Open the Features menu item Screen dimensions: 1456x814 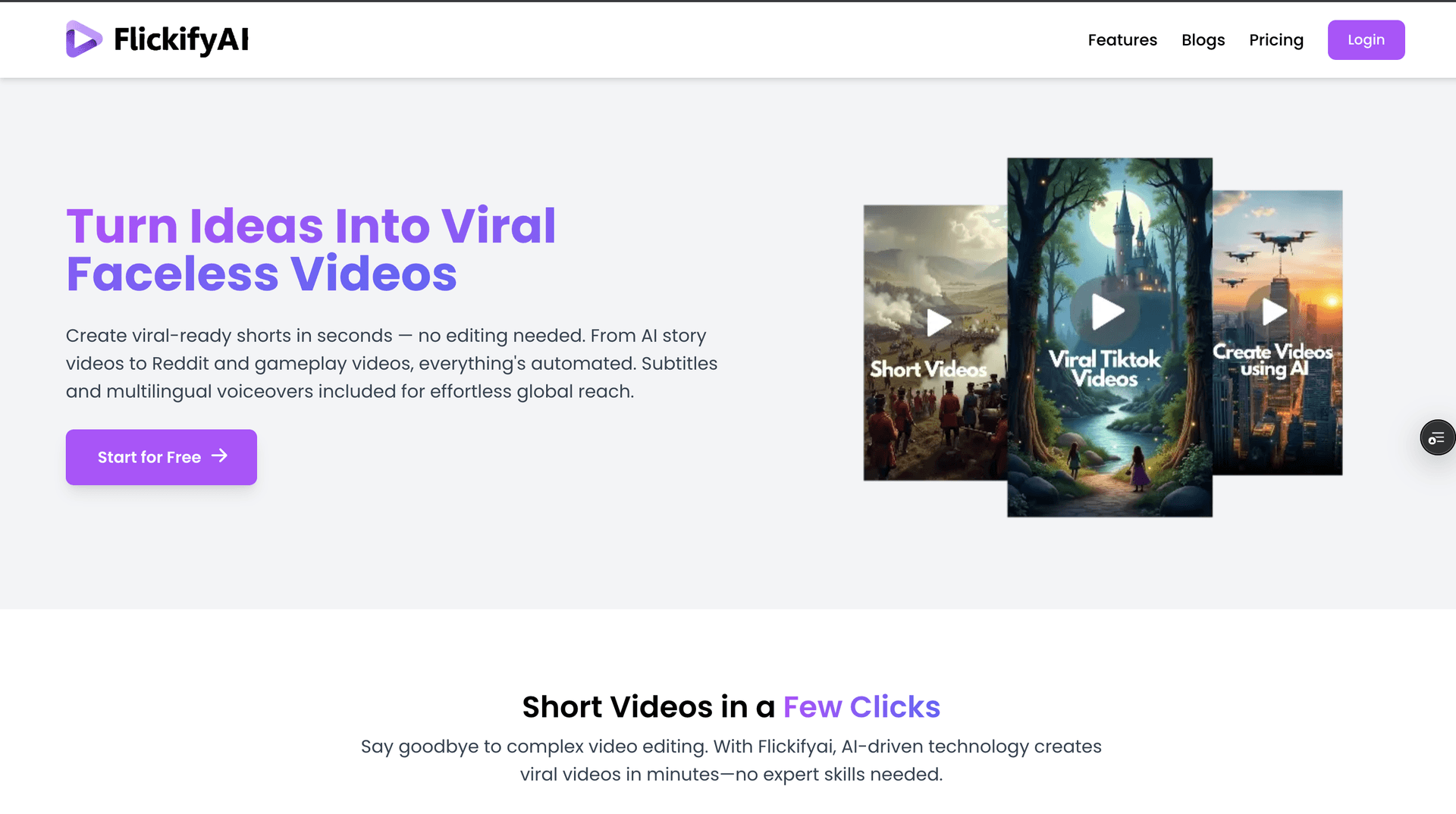[1122, 40]
